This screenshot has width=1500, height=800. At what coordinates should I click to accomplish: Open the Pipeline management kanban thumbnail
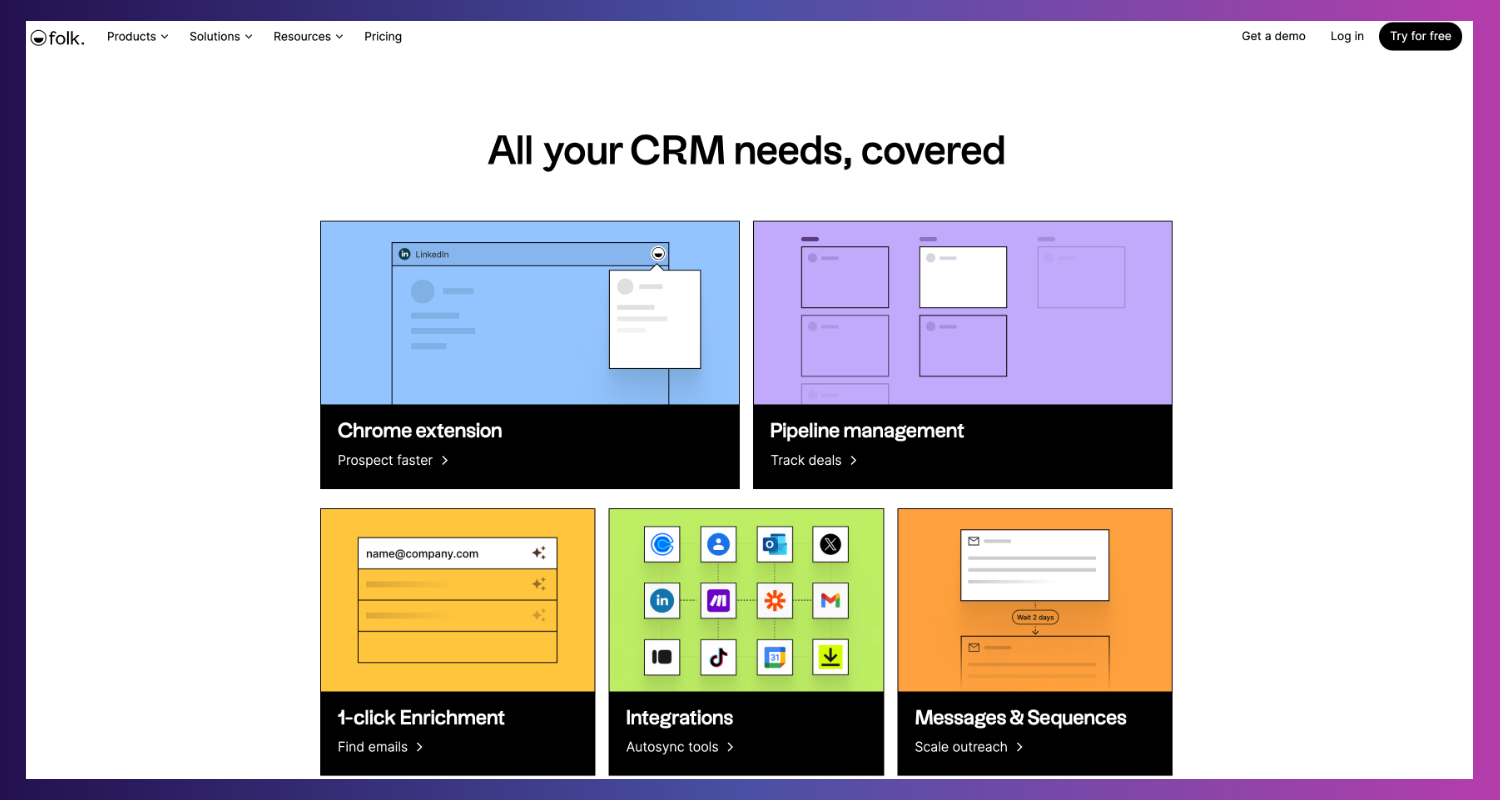(x=962, y=313)
